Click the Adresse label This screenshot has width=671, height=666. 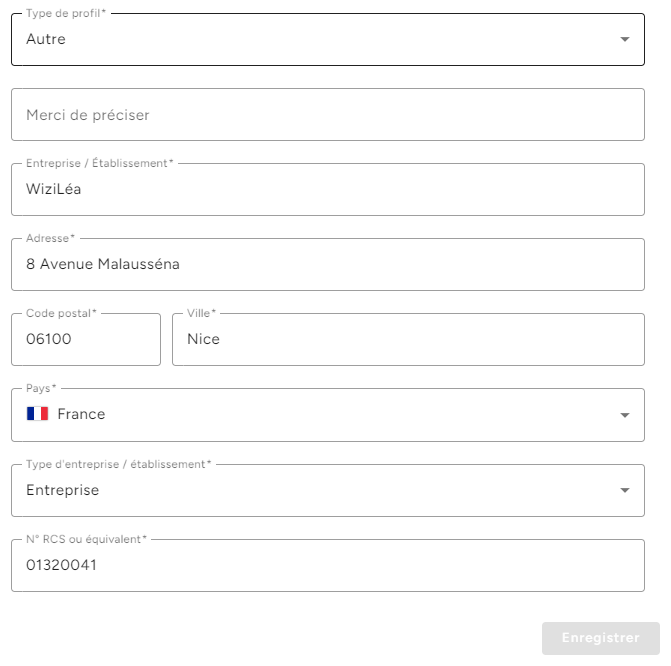[x=50, y=238]
